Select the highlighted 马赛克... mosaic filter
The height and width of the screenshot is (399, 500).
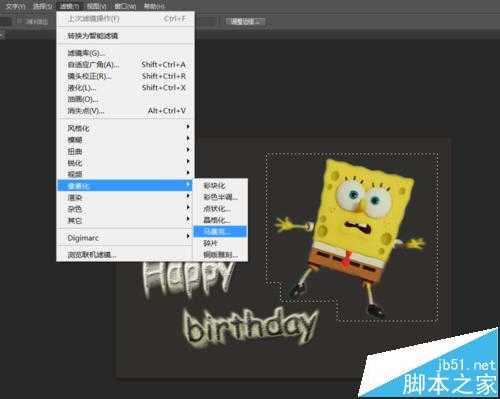[220, 232]
